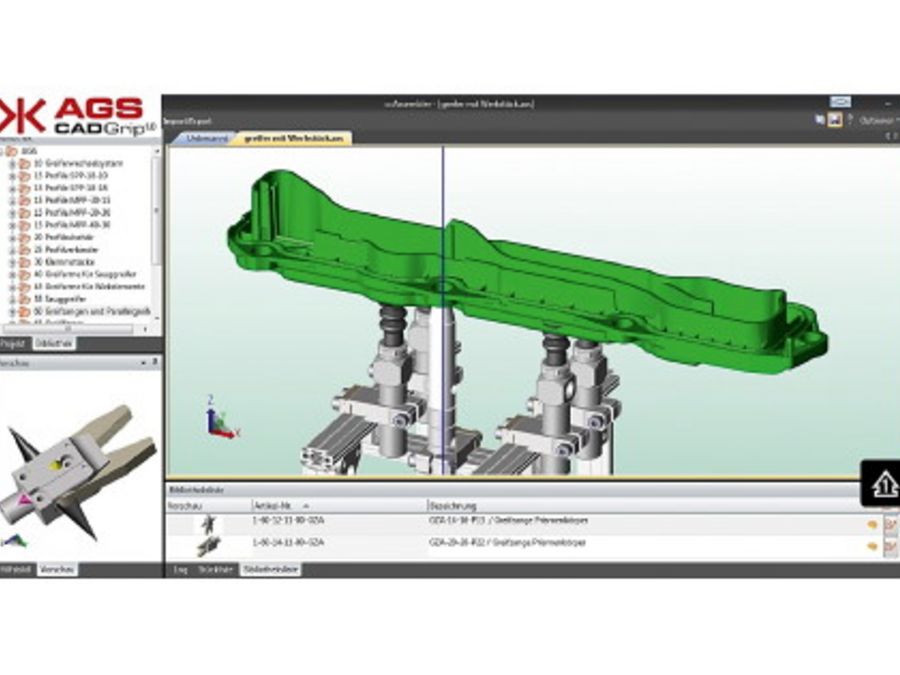Open the Vorschau panel dropdown arrow
This screenshot has width=900, height=675.
coord(143,363)
